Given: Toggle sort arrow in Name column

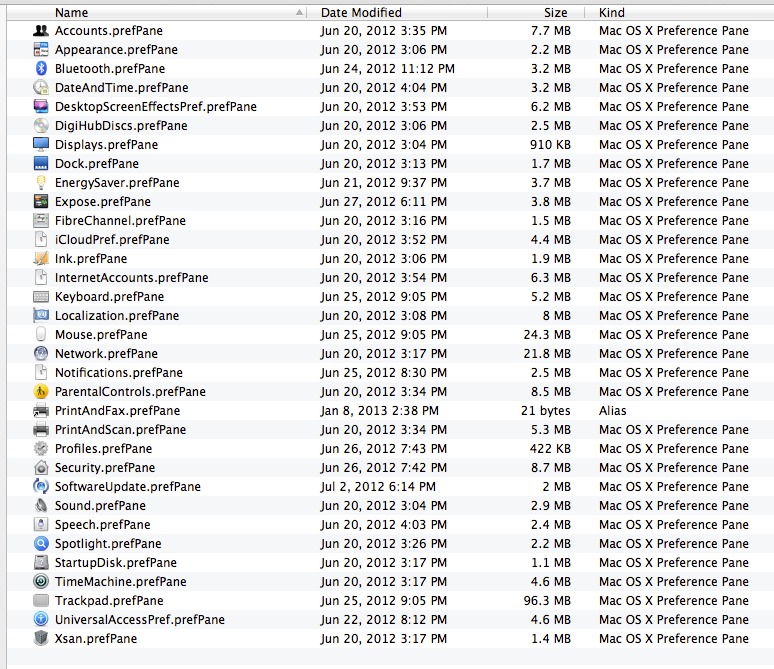Looking at the screenshot, I should (x=299, y=12).
